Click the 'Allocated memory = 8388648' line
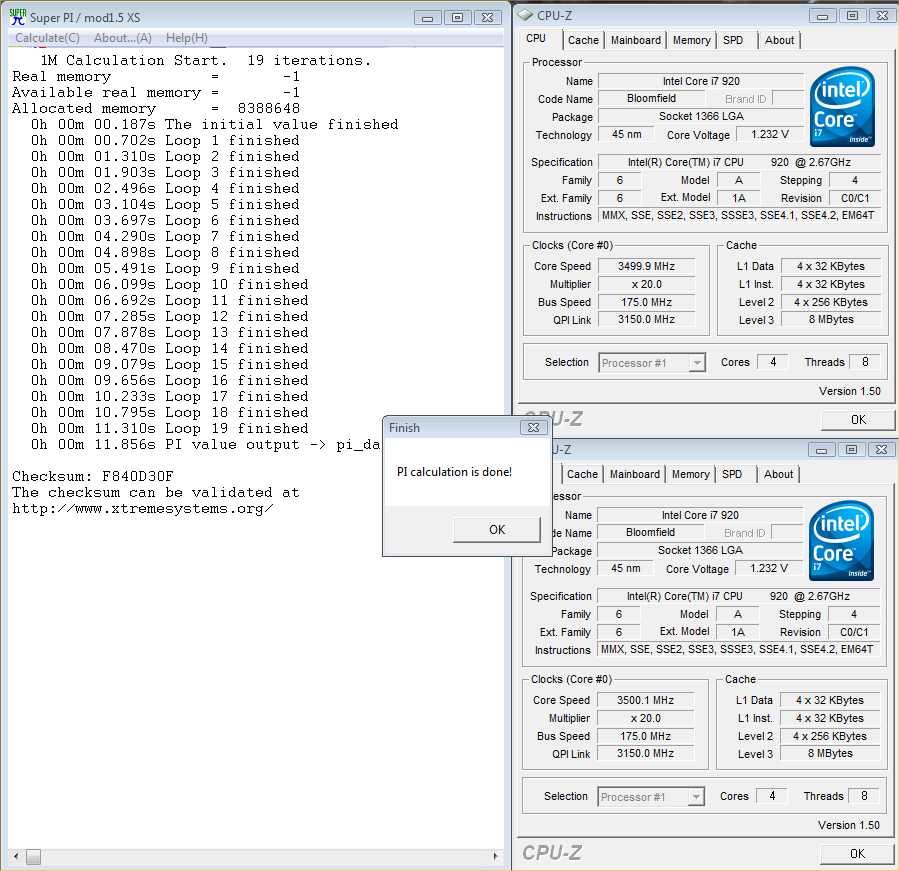Screen dimensions: 899x871 click(156, 108)
